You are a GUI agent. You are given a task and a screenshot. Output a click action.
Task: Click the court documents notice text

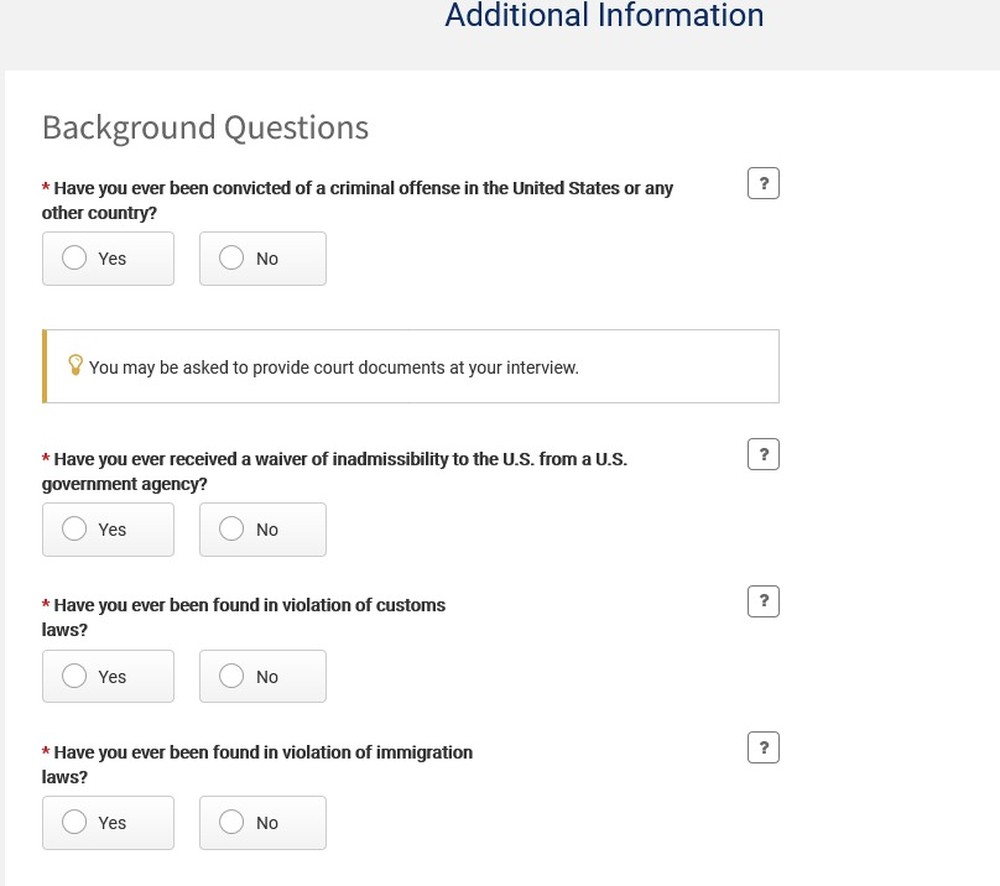334,368
